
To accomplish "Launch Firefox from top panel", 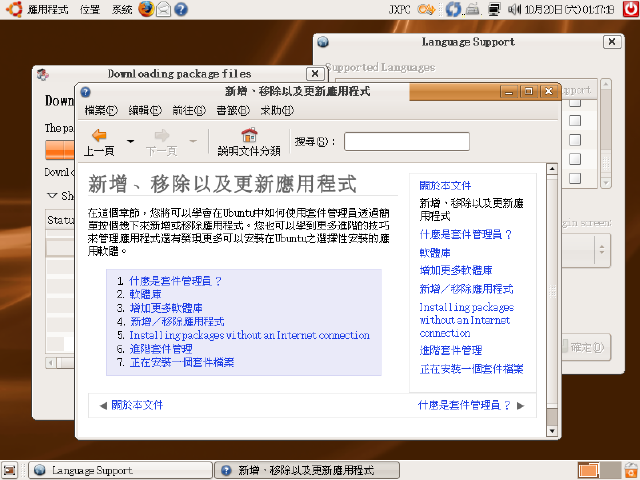I will pyautogui.click(x=146, y=9).
